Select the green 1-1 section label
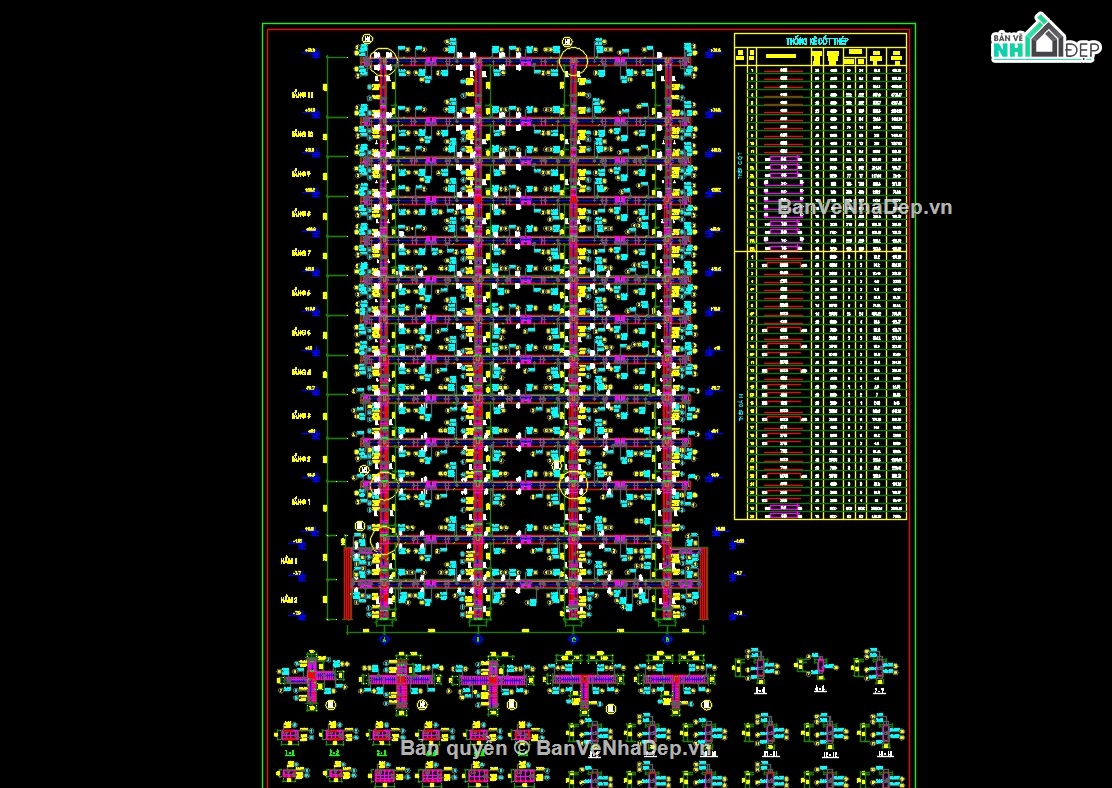This screenshot has height=788, width=1112. click(x=290, y=752)
